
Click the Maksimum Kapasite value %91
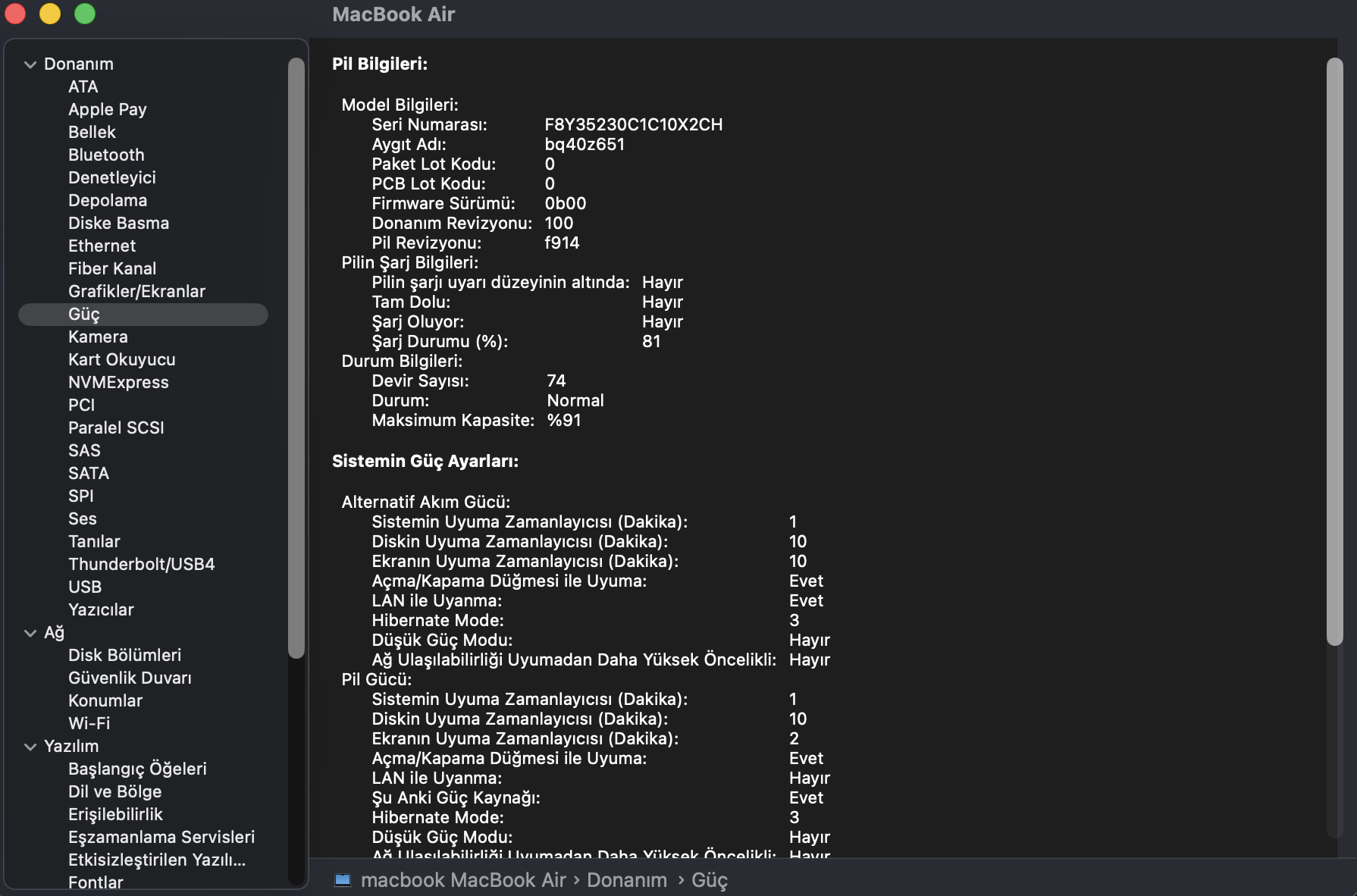point(564,421)
